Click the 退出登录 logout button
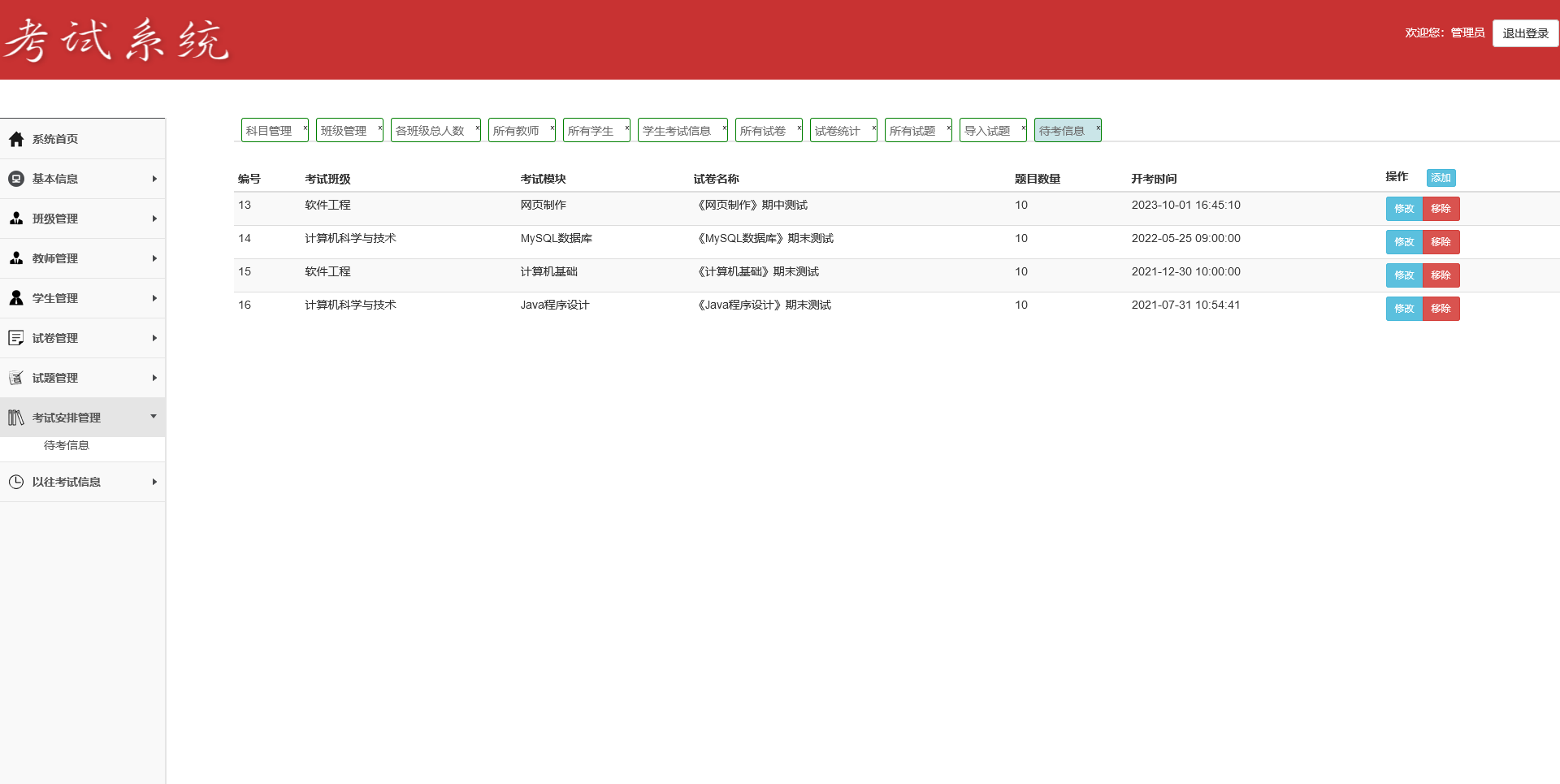1560x784 pixels. click(x=1525, y=33)
